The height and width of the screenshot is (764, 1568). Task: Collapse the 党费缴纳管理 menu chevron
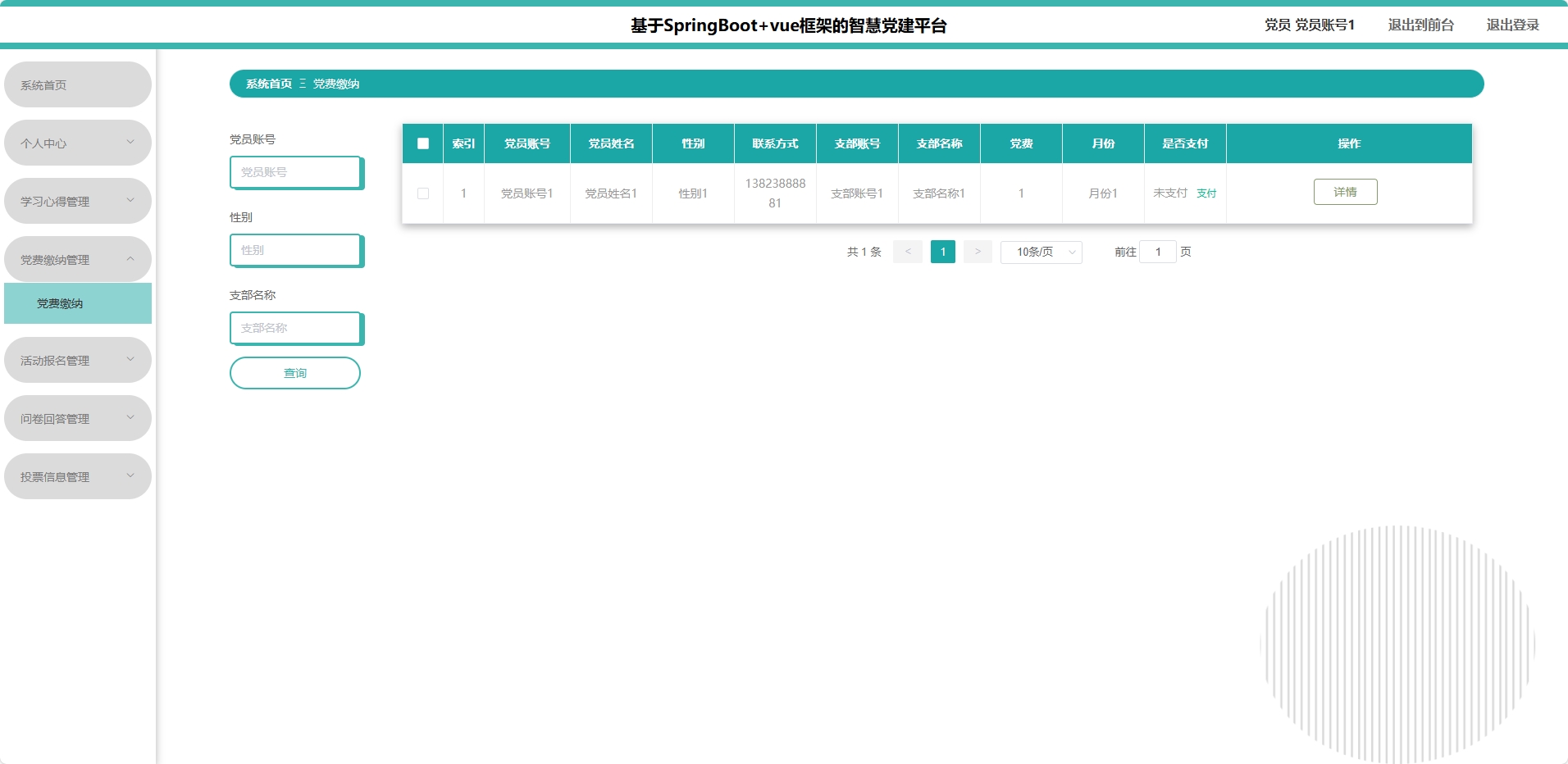coord(130,258)
